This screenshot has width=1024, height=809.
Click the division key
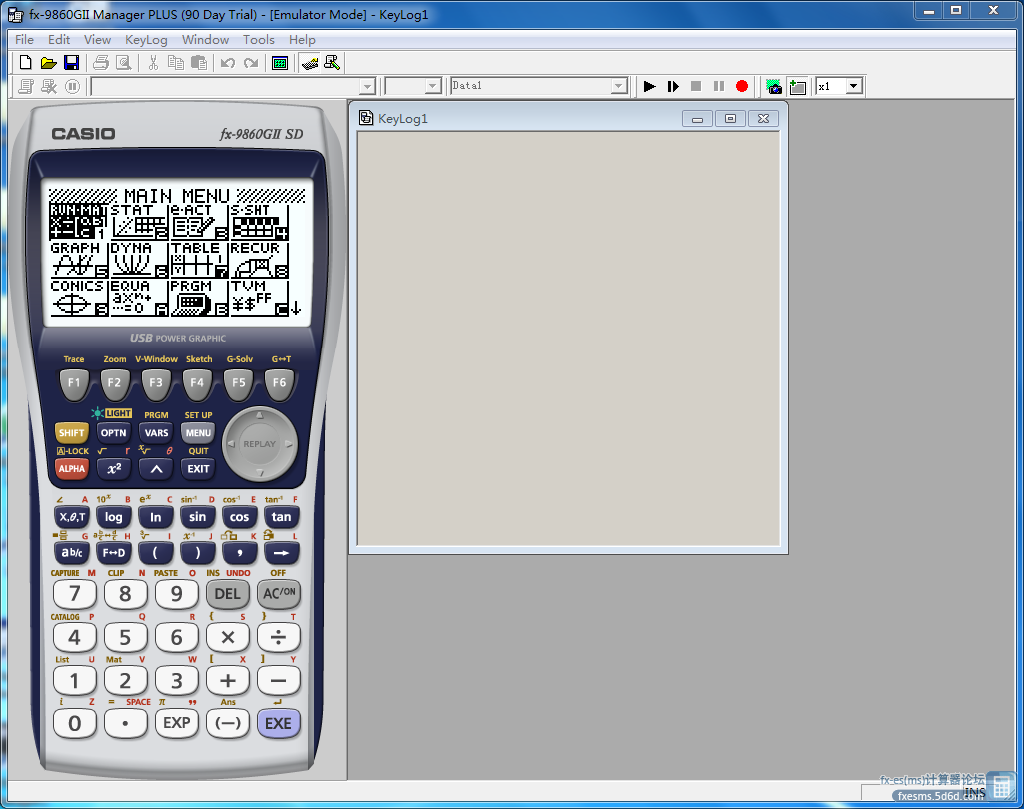click(279, 637)
